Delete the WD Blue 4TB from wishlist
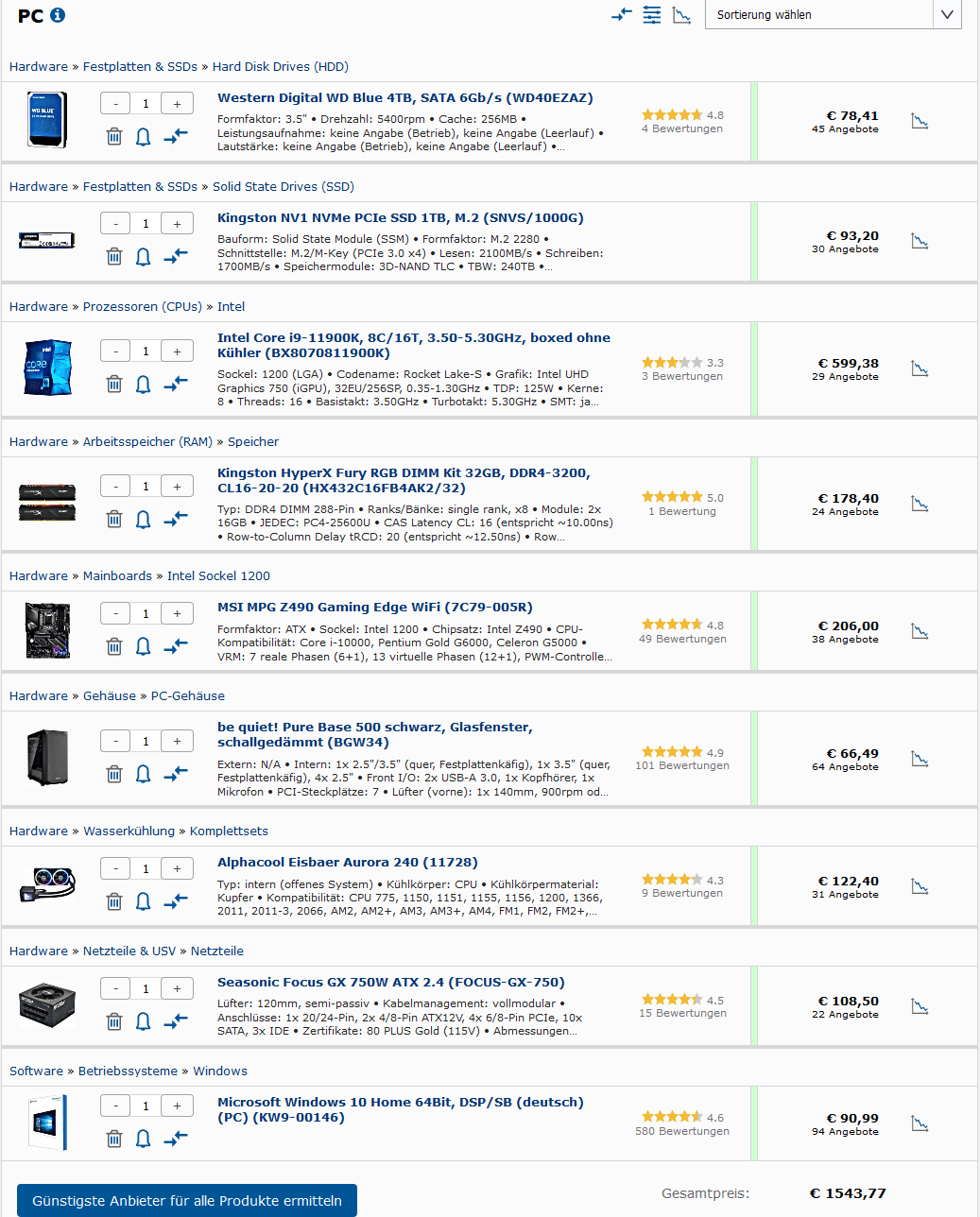The image size is (980, 1217). click(114, 136)
